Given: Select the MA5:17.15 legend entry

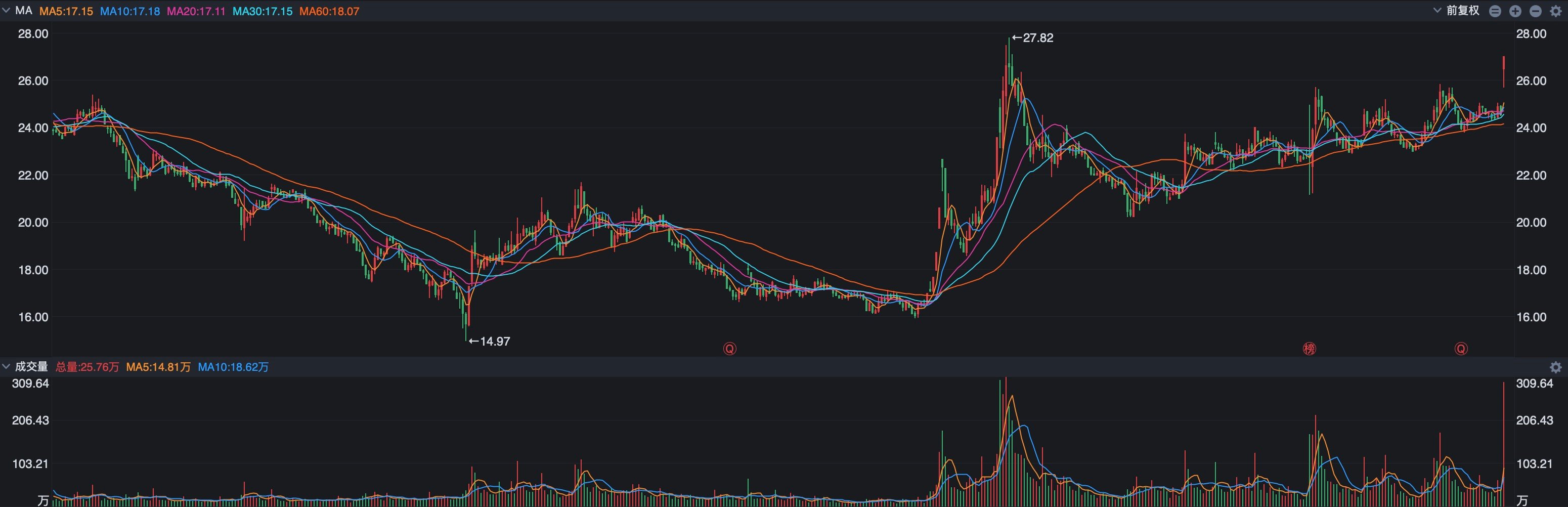Looking at the screenshot, I should [66, 12].
